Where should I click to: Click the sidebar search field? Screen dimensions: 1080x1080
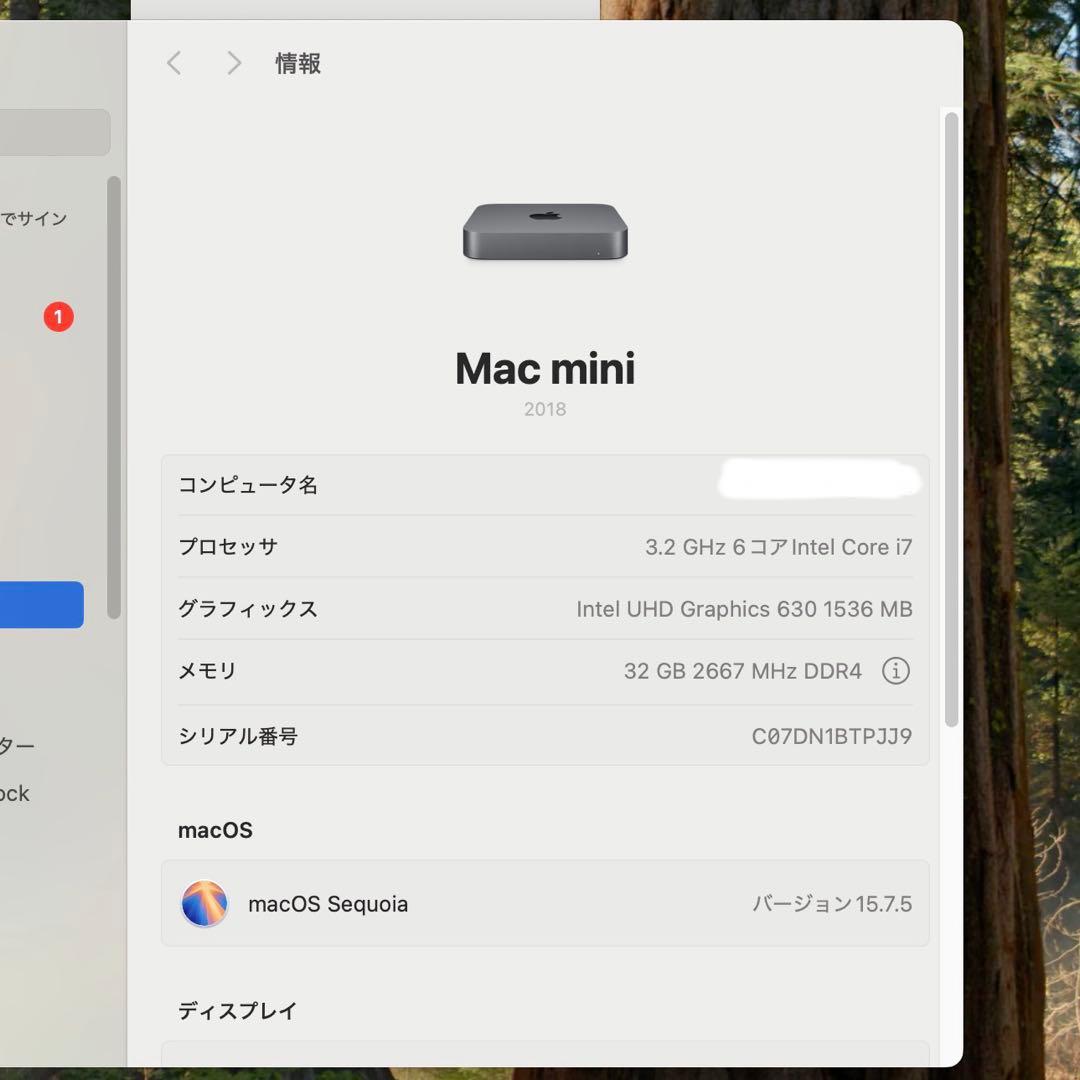pyautogui.click(x=55, y=132)
